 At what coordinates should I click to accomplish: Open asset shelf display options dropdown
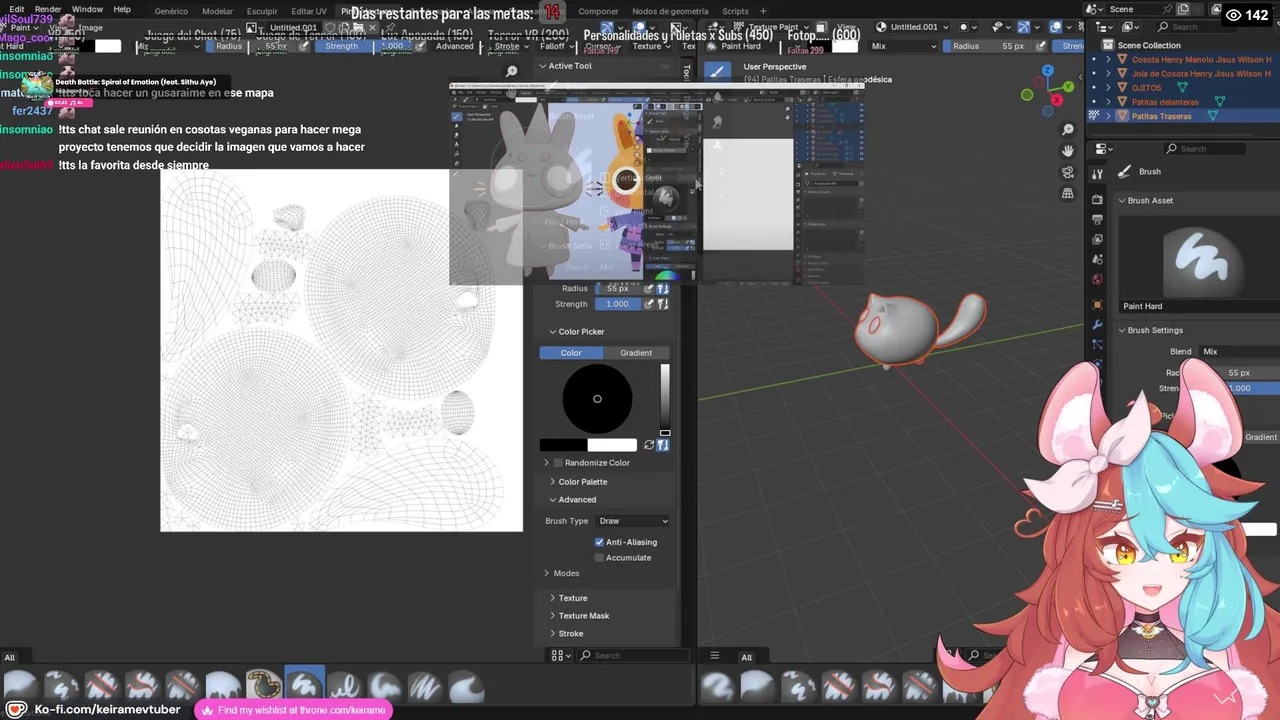pos(561,656)
